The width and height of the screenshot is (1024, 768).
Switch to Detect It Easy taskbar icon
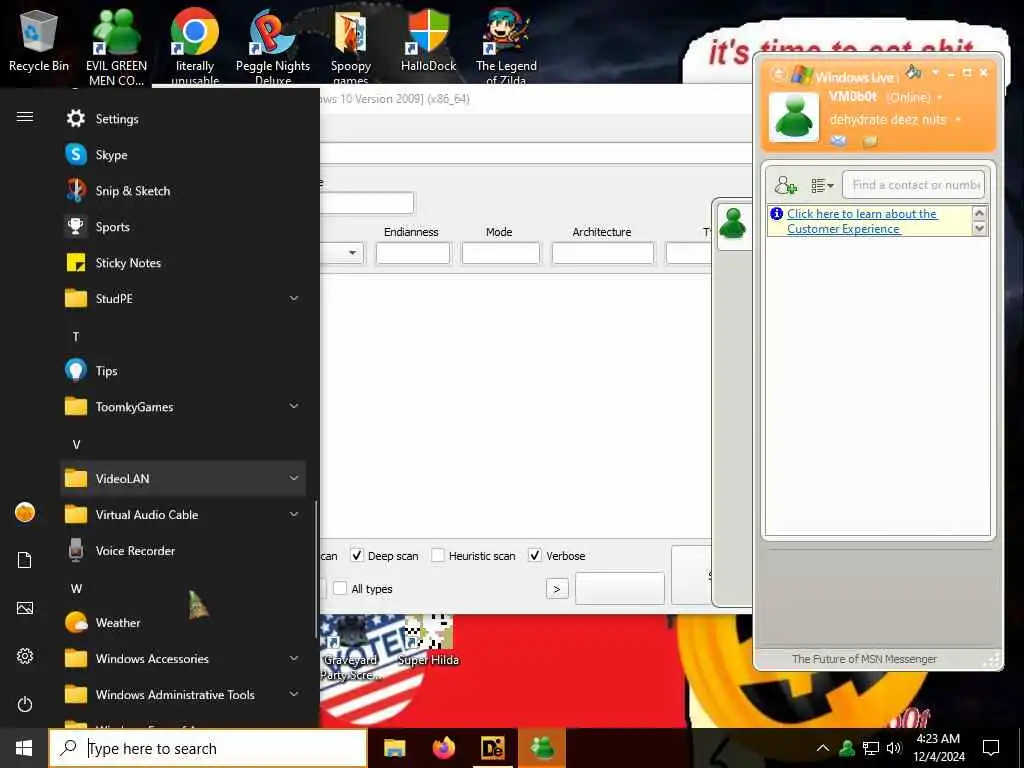coord(492,748)
